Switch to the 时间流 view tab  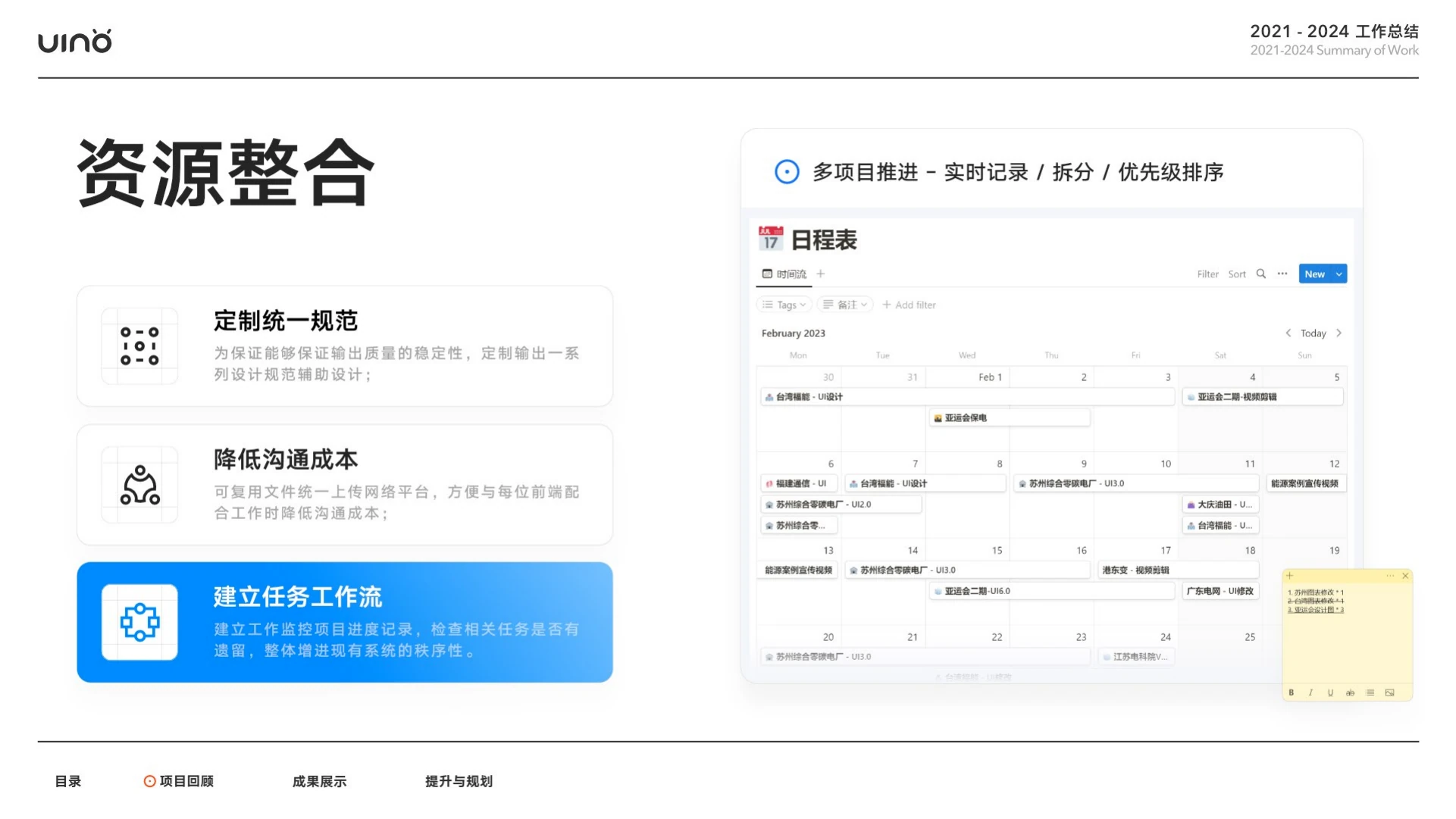coord(784,274)
